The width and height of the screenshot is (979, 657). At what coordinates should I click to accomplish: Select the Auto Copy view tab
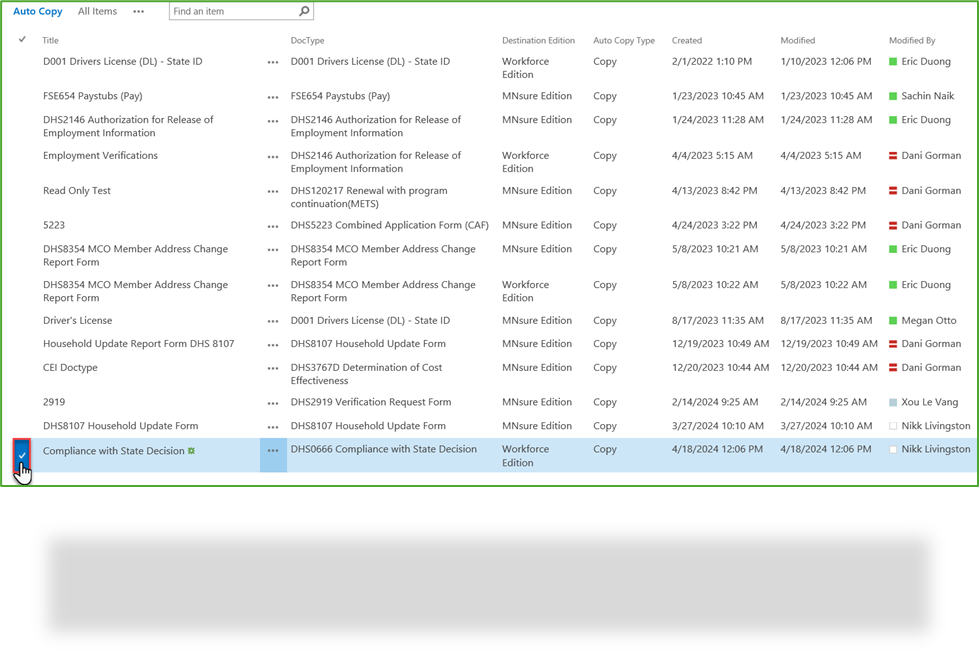coord(37,11)
